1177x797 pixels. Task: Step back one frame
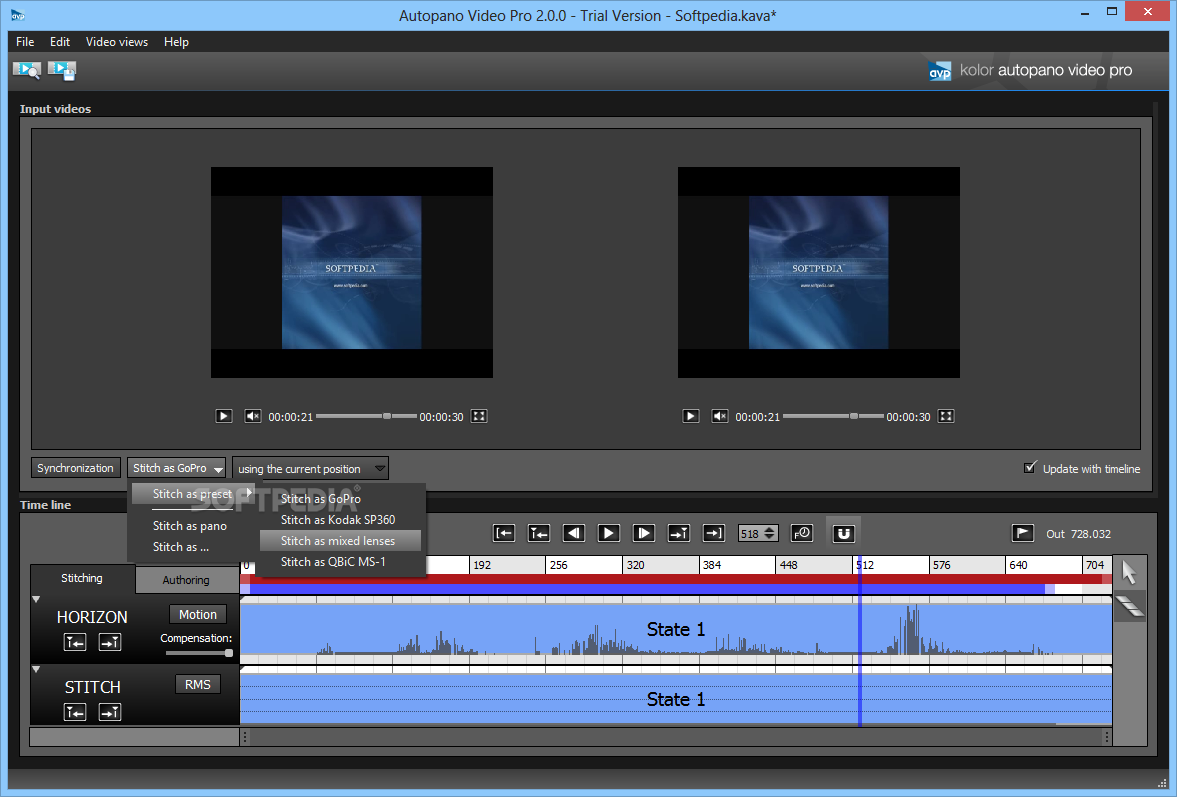coord(573,534)
